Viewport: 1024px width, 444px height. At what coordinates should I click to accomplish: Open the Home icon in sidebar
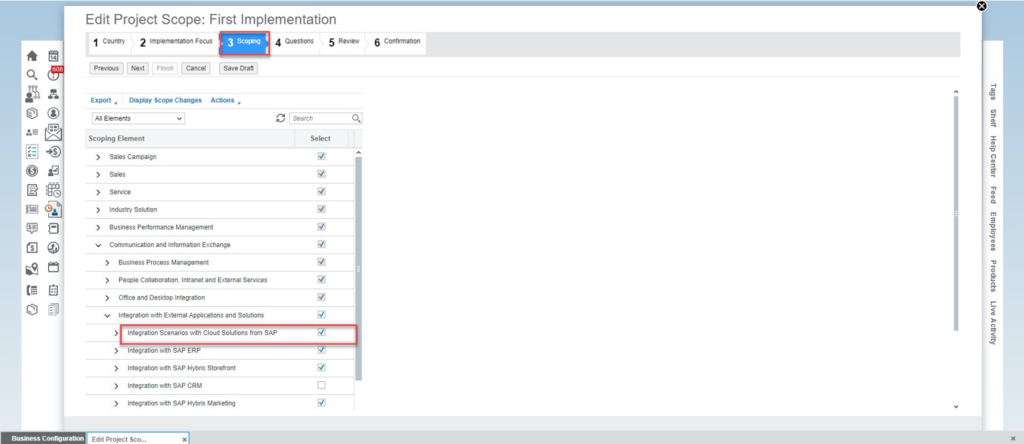tap(32, 56)
